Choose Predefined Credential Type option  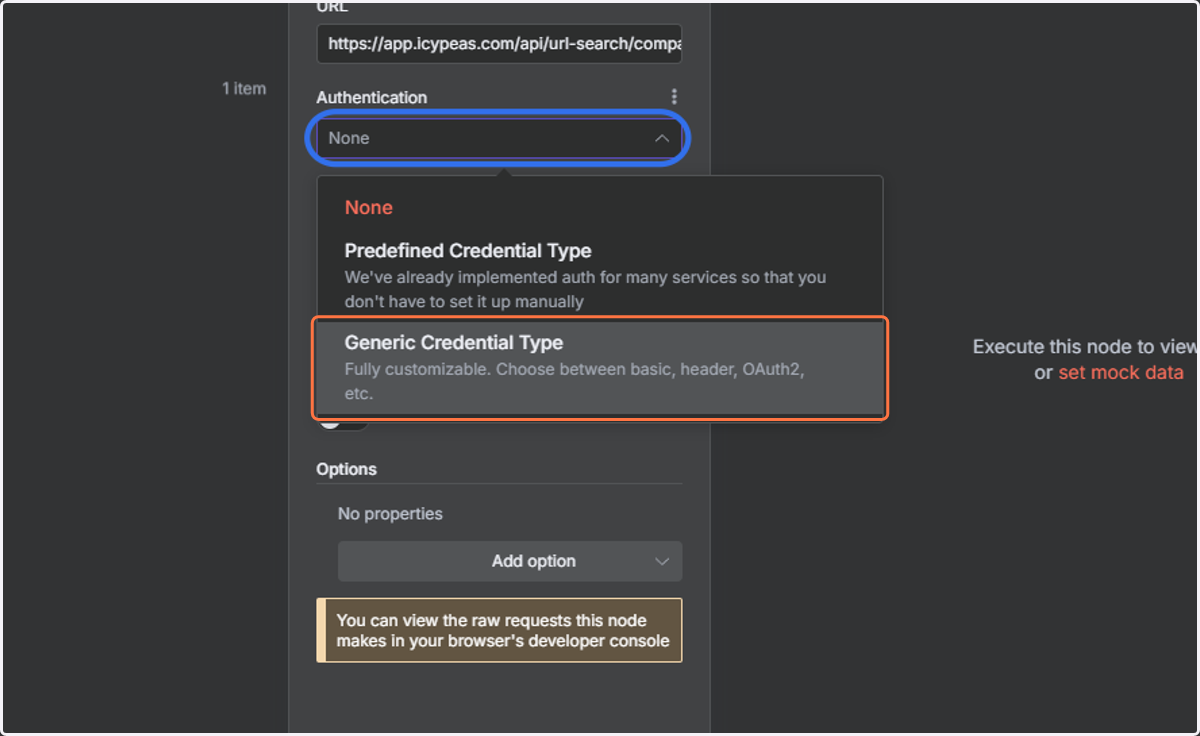click(600, 275)
